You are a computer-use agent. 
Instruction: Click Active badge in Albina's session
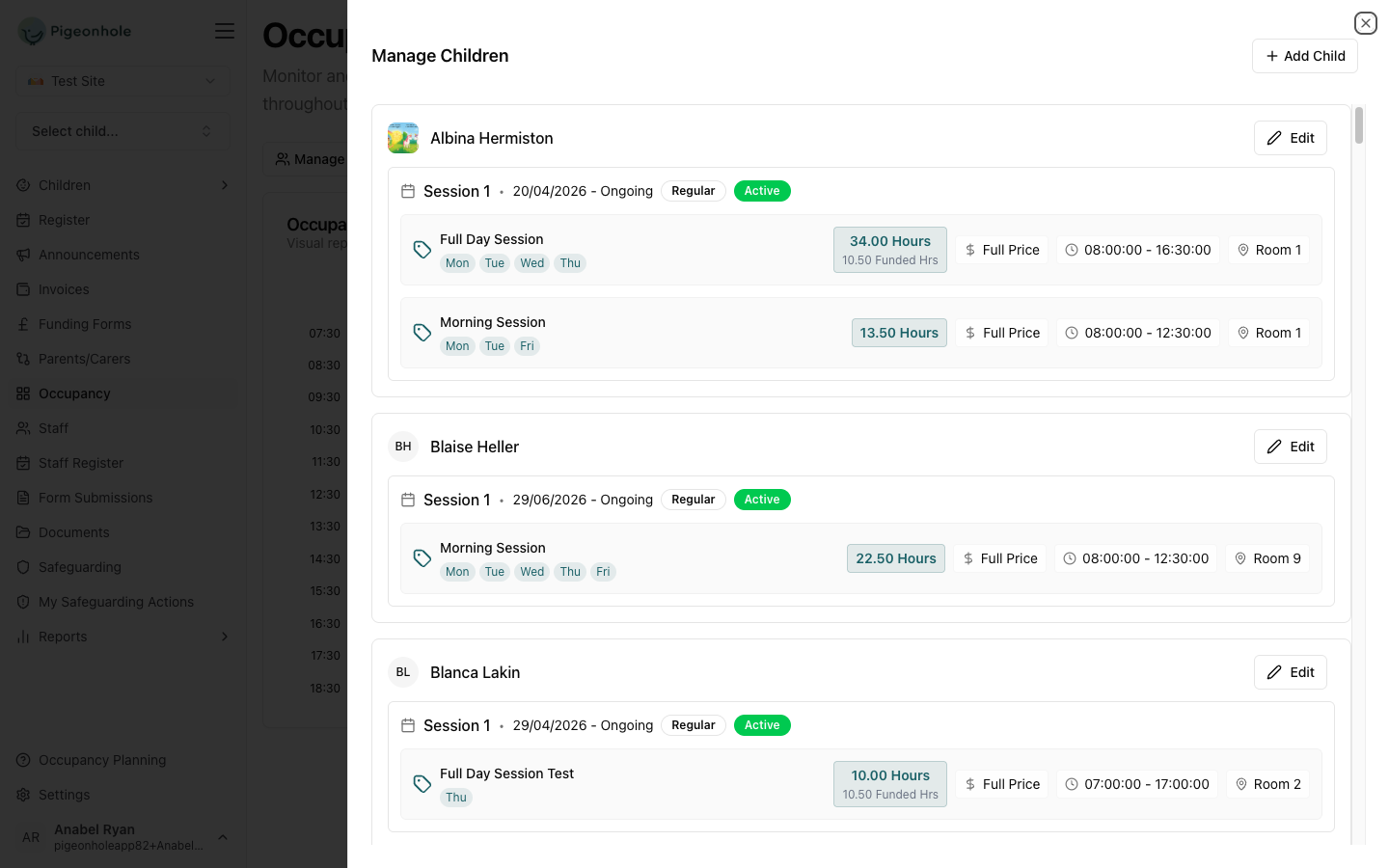pyautogui.click(x=762, y=191)
